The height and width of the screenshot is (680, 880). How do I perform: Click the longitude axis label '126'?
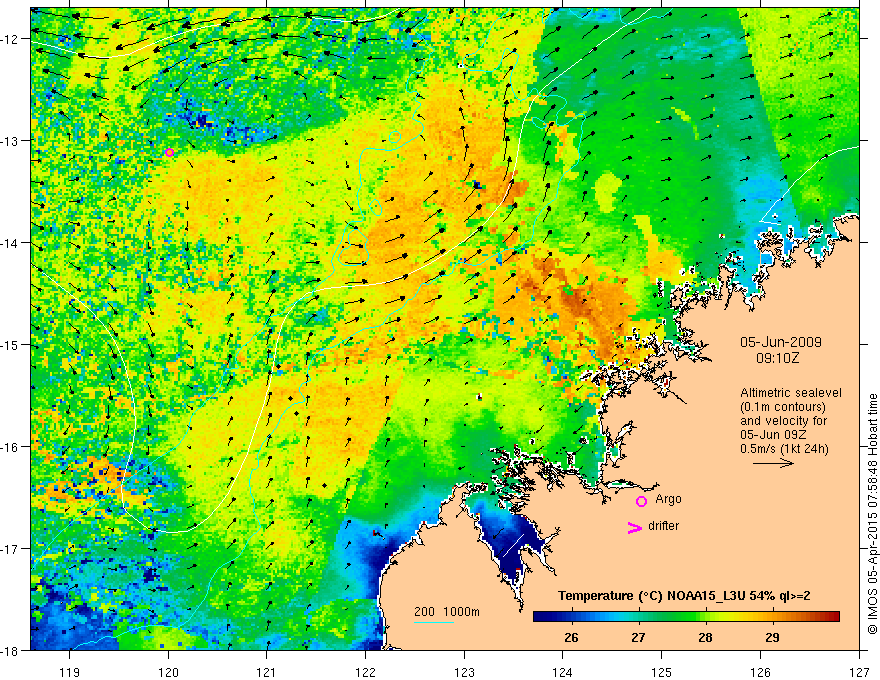point(760,671)
